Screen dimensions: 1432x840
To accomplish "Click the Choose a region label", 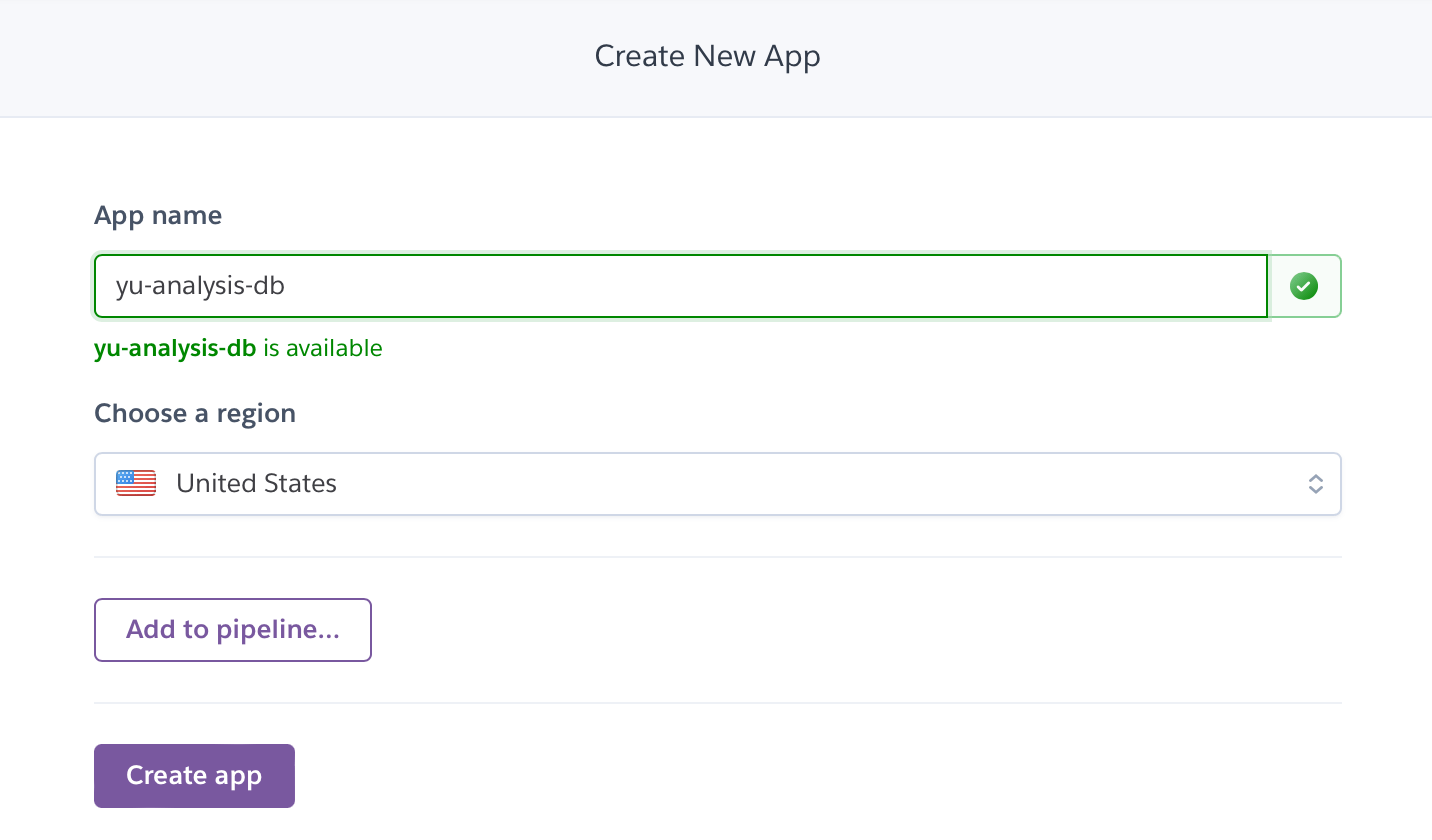I will tap(195, 413).
